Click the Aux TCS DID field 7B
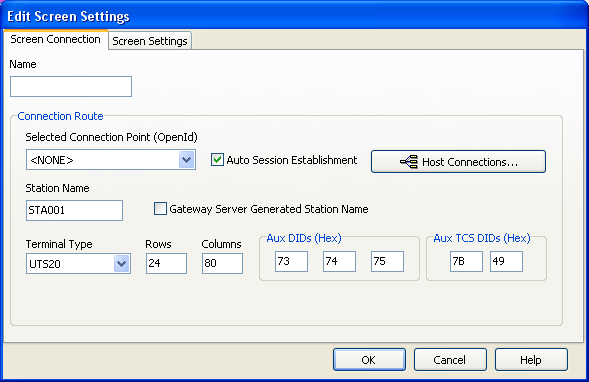The height and width of the screenshot is (382, 589). click(466, 261)
